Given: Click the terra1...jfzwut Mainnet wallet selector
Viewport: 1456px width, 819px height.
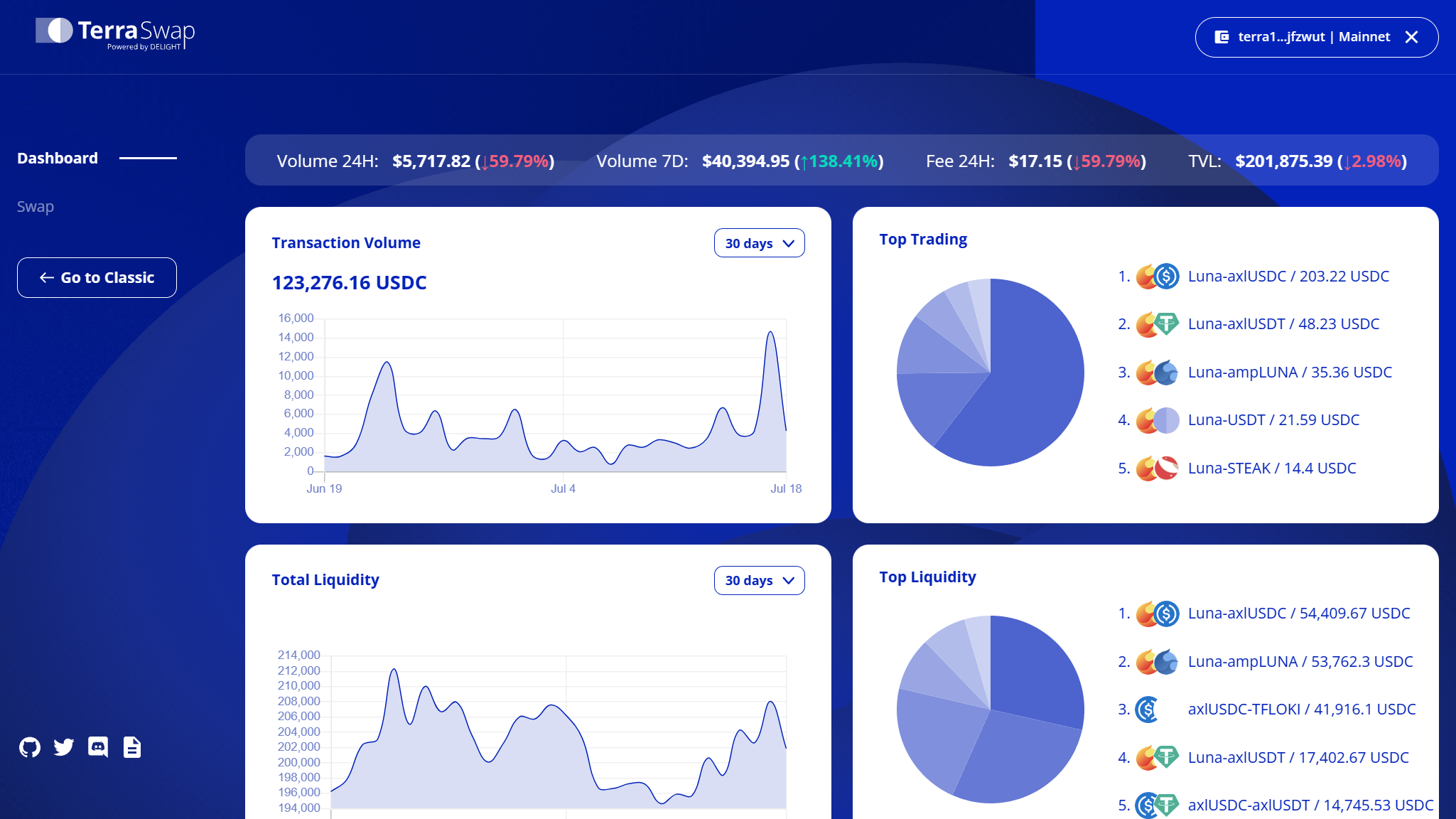Looking at the screenshot, I should point(1313,37).
